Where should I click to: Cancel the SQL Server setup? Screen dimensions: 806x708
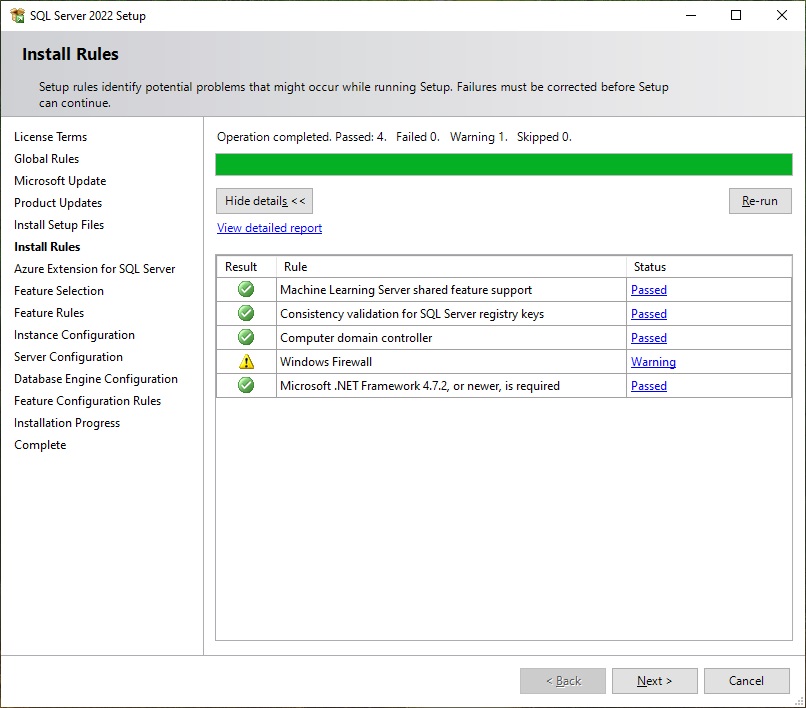pos(746,681)
